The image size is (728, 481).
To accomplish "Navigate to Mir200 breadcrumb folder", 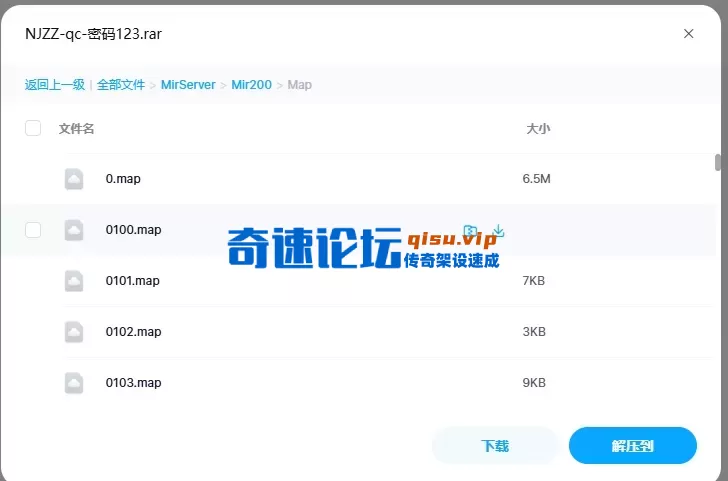I will 251,84.
